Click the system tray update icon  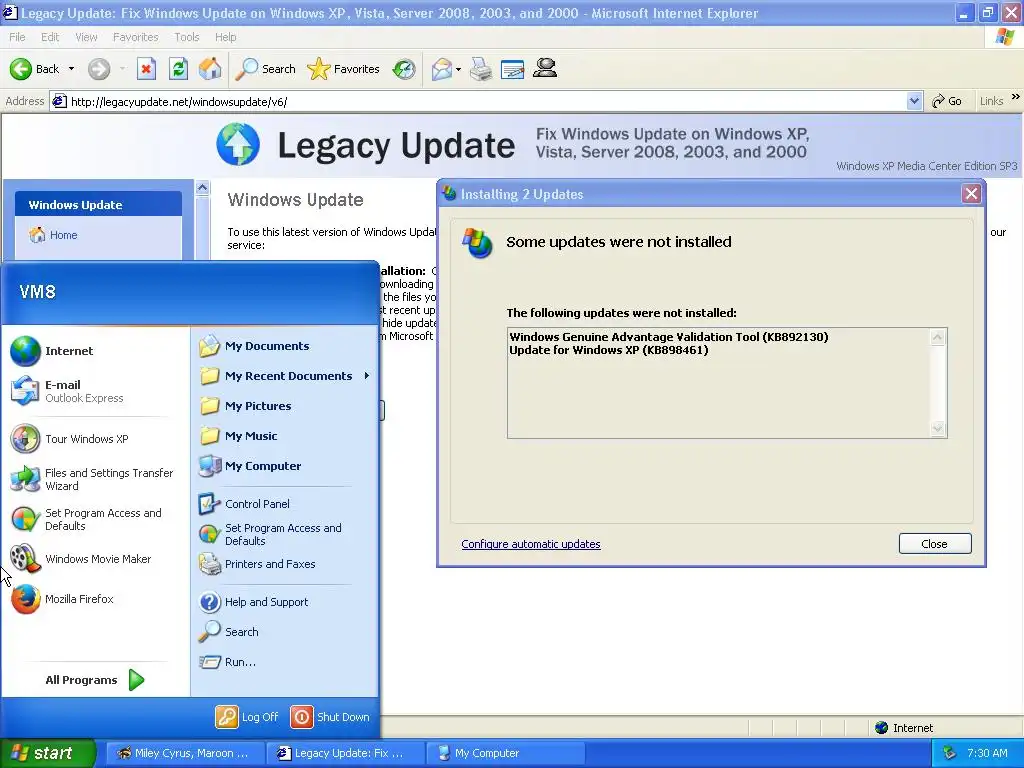click(x=949, y=753)
